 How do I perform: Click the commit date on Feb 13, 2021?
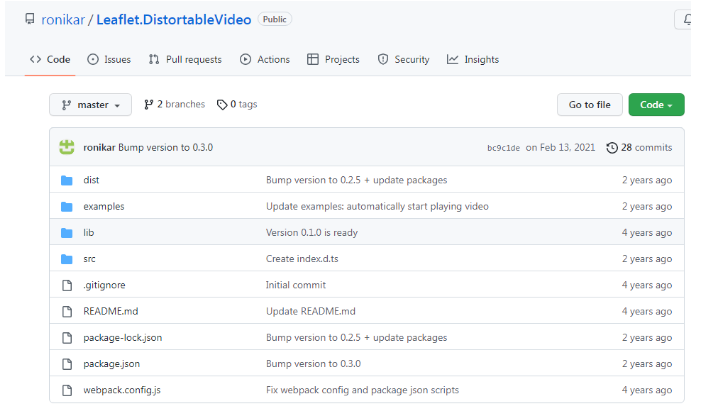click(x=560, y=147)
